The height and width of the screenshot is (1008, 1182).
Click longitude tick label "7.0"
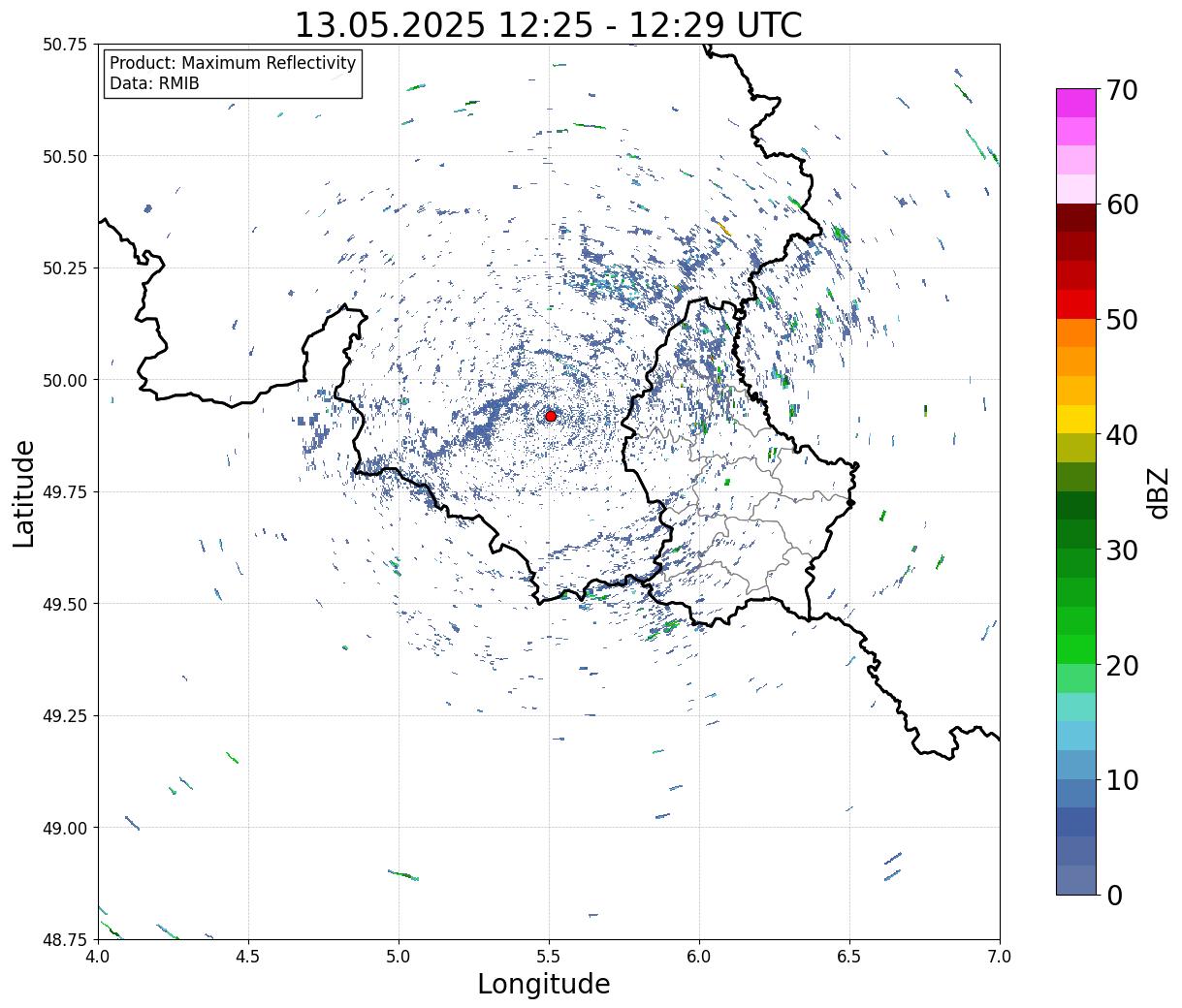1000,957
